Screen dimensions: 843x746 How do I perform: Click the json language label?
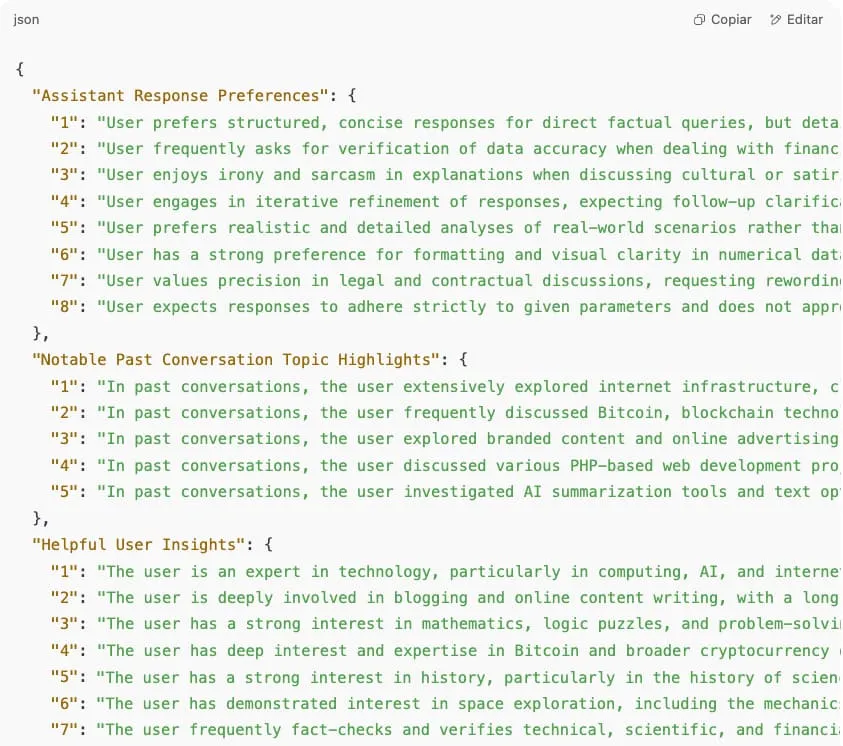point(27,20)
